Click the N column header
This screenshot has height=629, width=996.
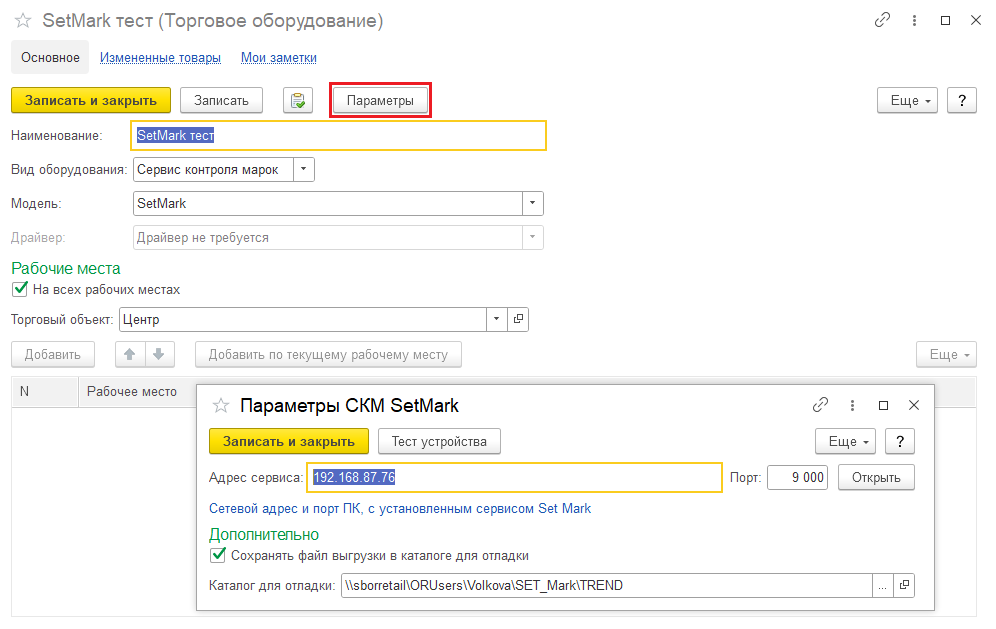tap(44, 391)
